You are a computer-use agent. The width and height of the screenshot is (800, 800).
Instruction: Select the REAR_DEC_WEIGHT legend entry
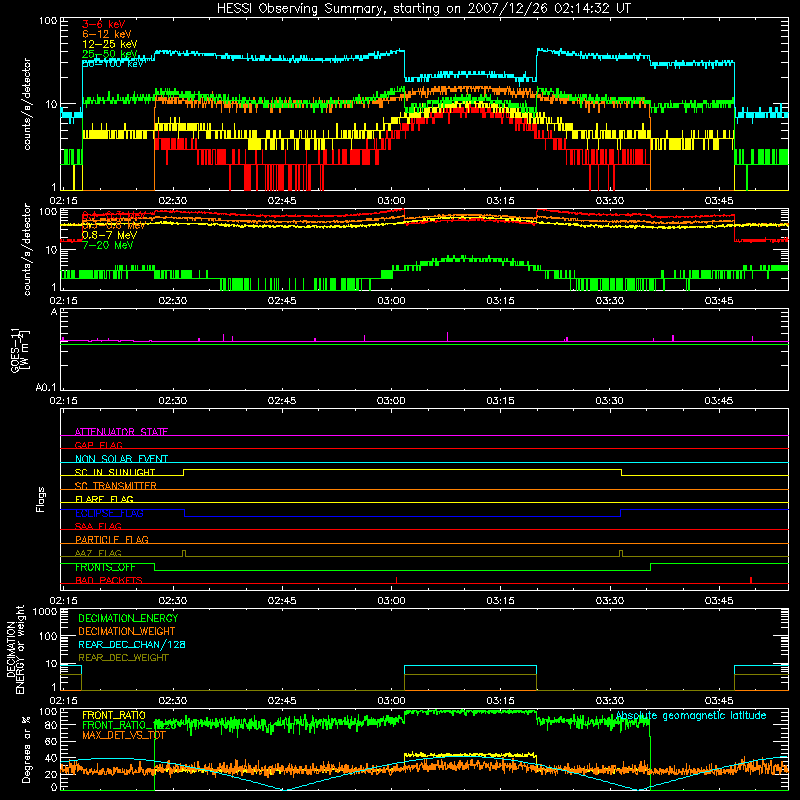(123, 658)
